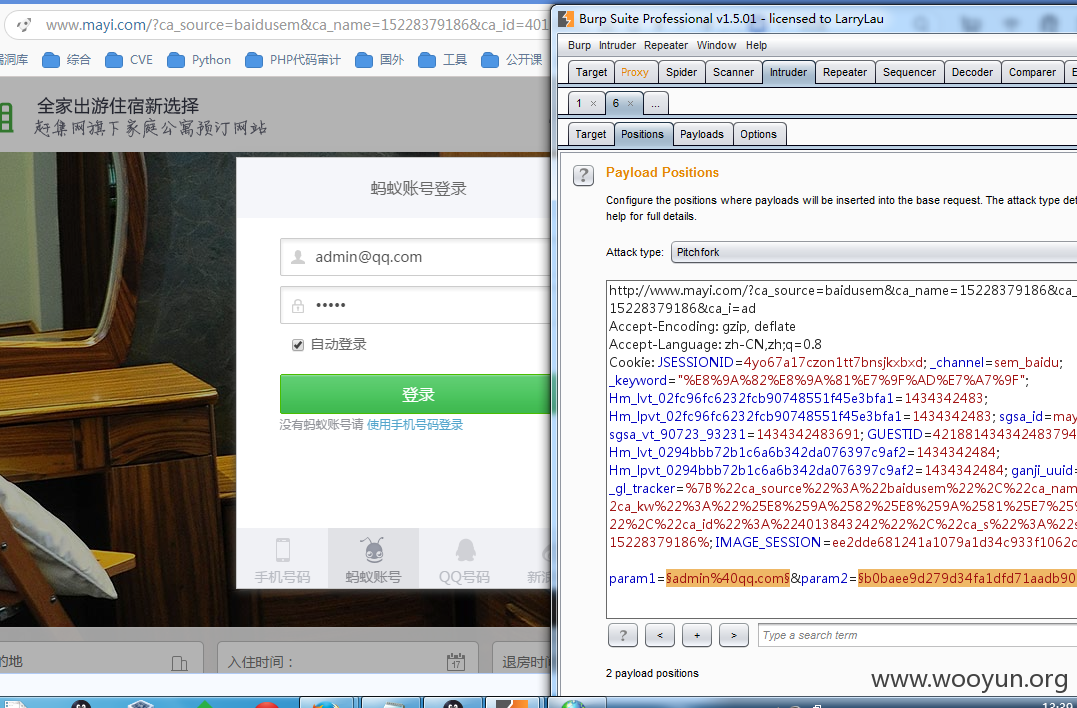The height and width of the screenshot is (708, 1077).
Task: Click the page loading icon in address bar
Action: pyautogui.click(x=24, y=25)
